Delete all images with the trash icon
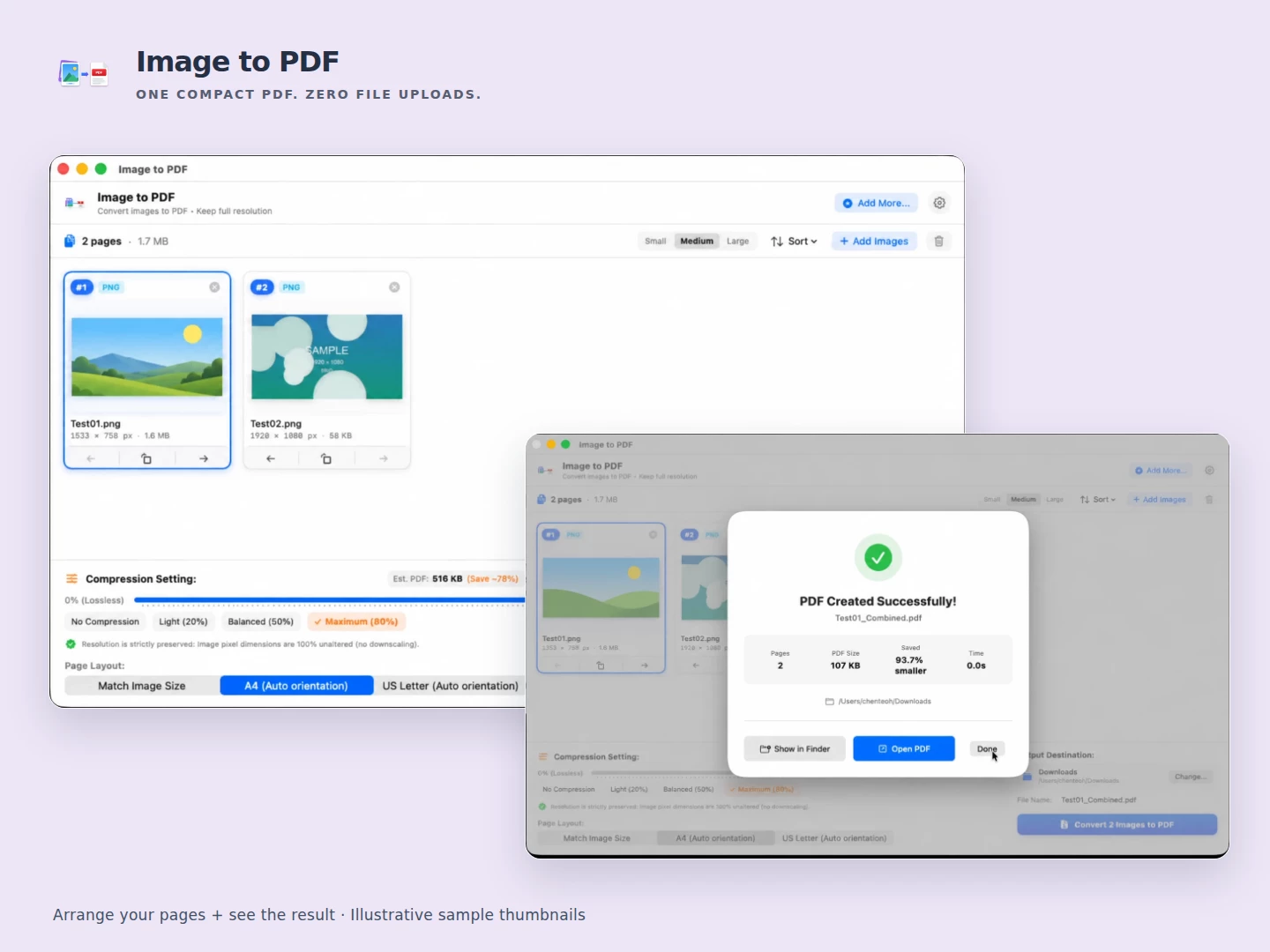The height and width of the screenshot is (952, 1270). tap(939, 242)
